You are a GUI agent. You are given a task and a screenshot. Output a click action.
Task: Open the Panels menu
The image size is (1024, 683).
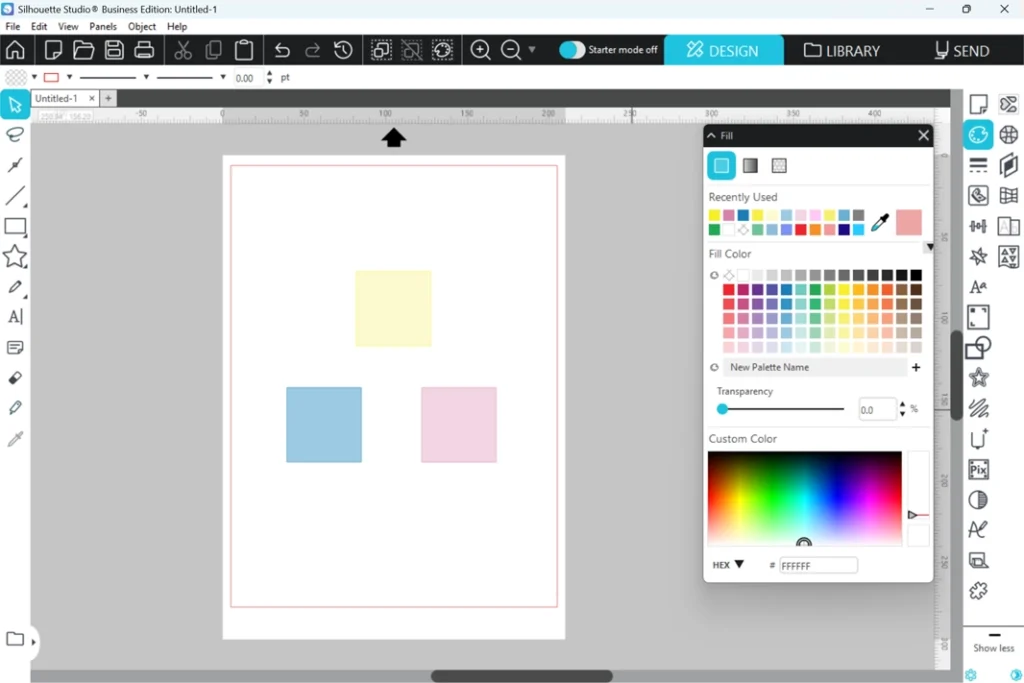(103, 27)
